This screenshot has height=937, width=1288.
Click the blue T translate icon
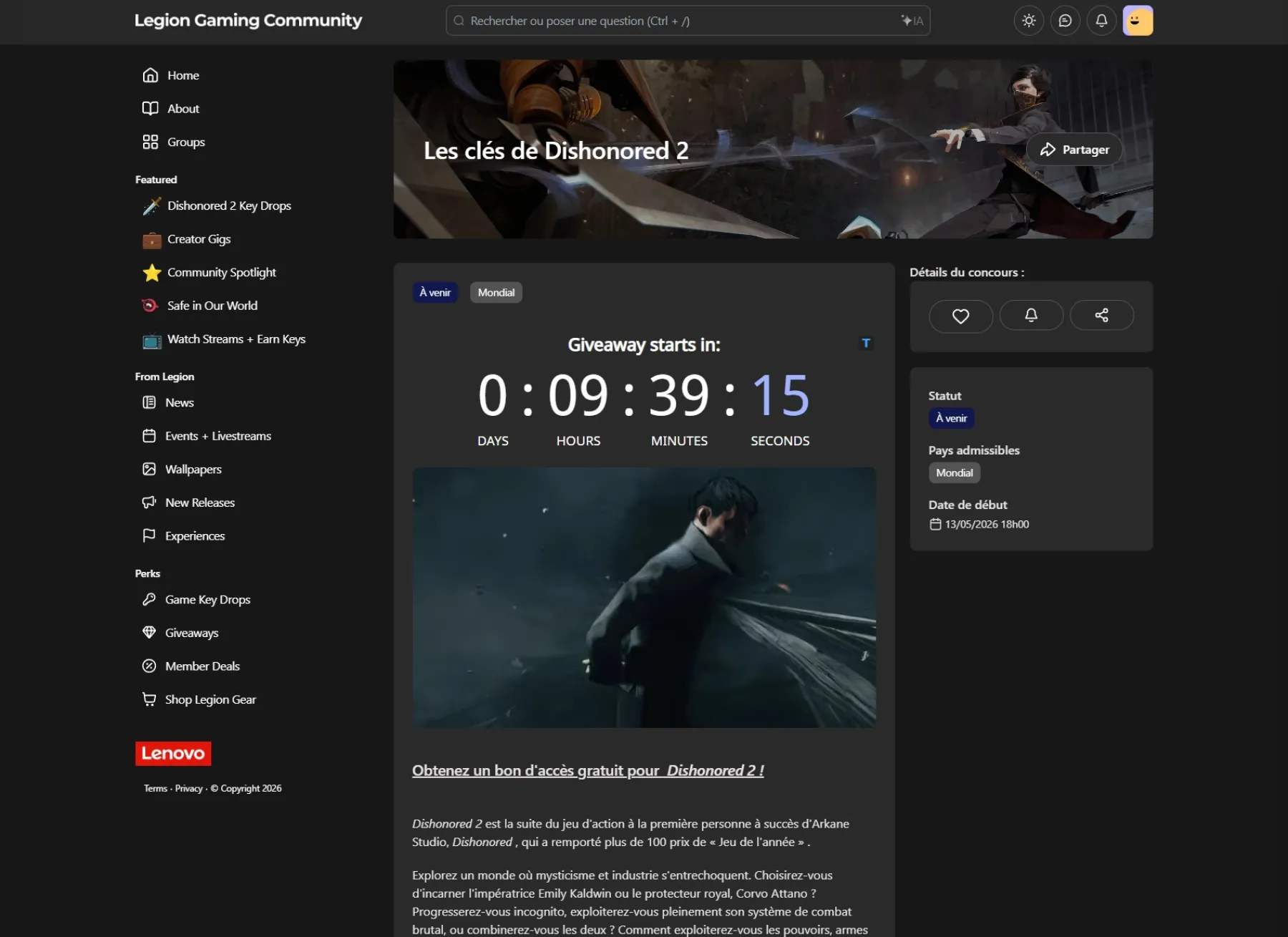(x=867, y=343)
